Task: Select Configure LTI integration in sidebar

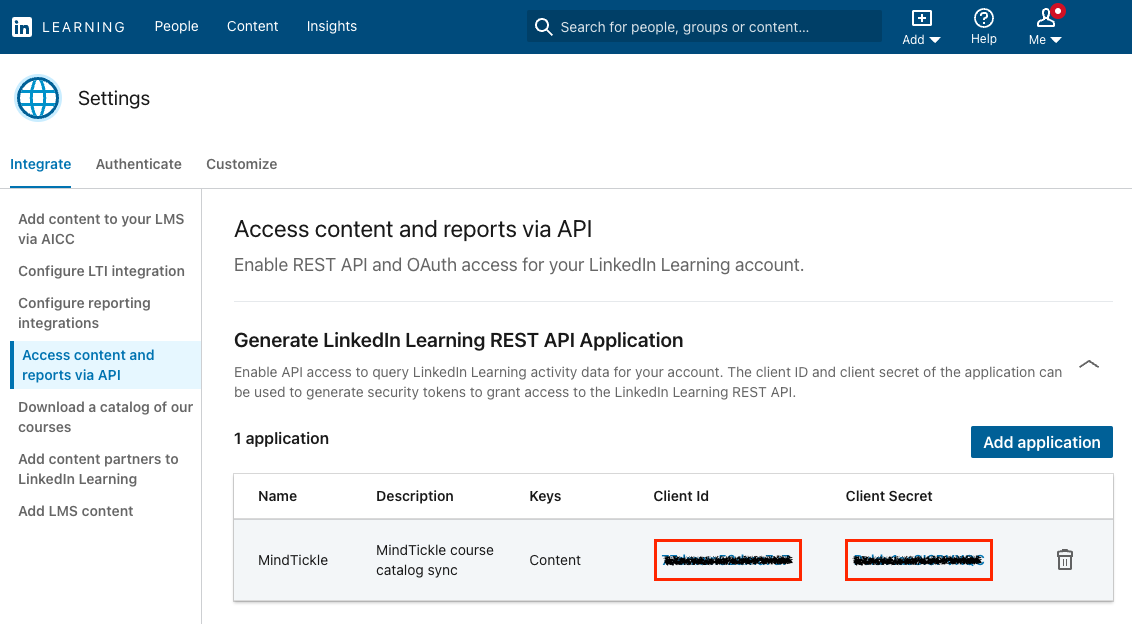Action: 101,271
